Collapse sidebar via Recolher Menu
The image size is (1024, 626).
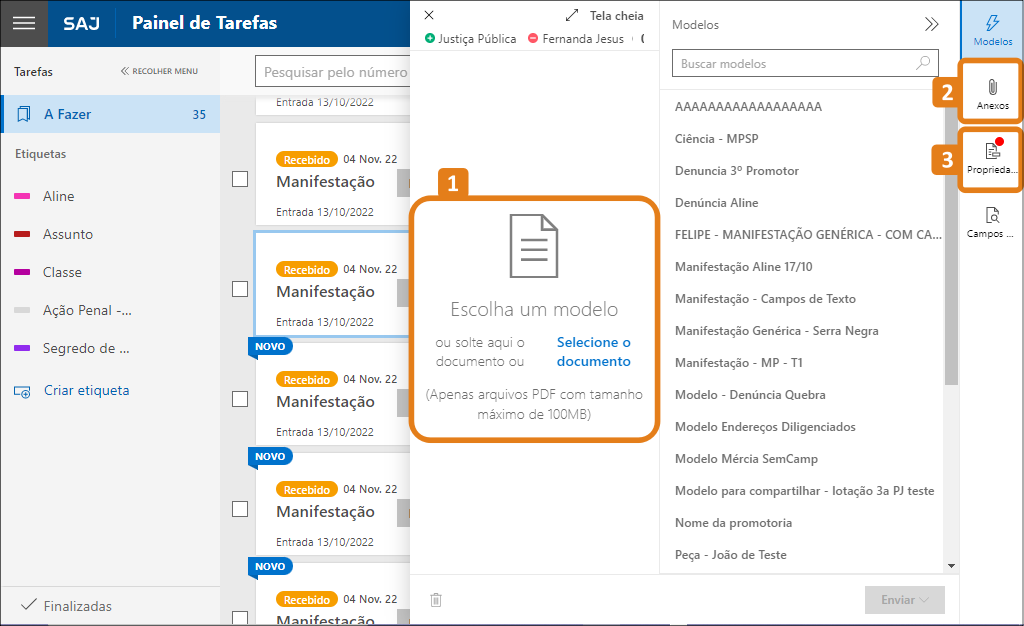159,72
